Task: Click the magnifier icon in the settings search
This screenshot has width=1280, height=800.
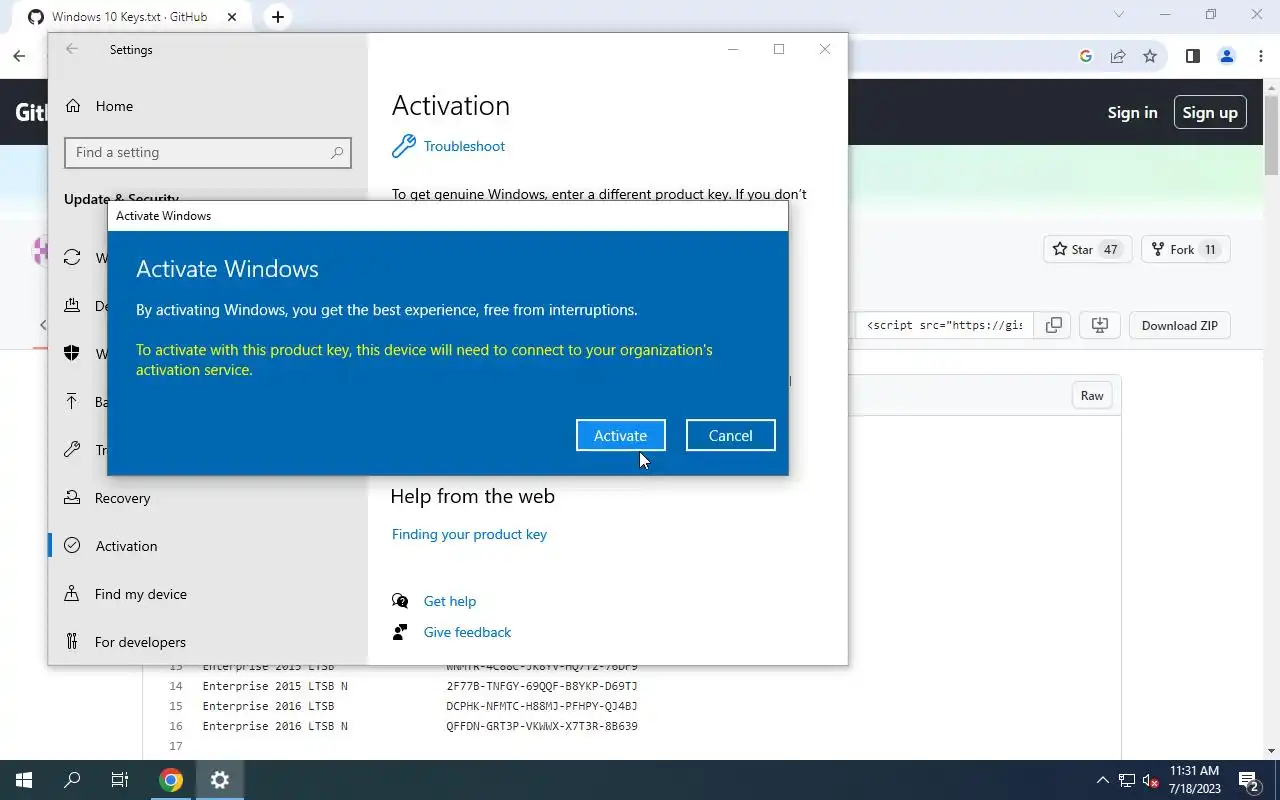Action: click(x=337, y=152)
